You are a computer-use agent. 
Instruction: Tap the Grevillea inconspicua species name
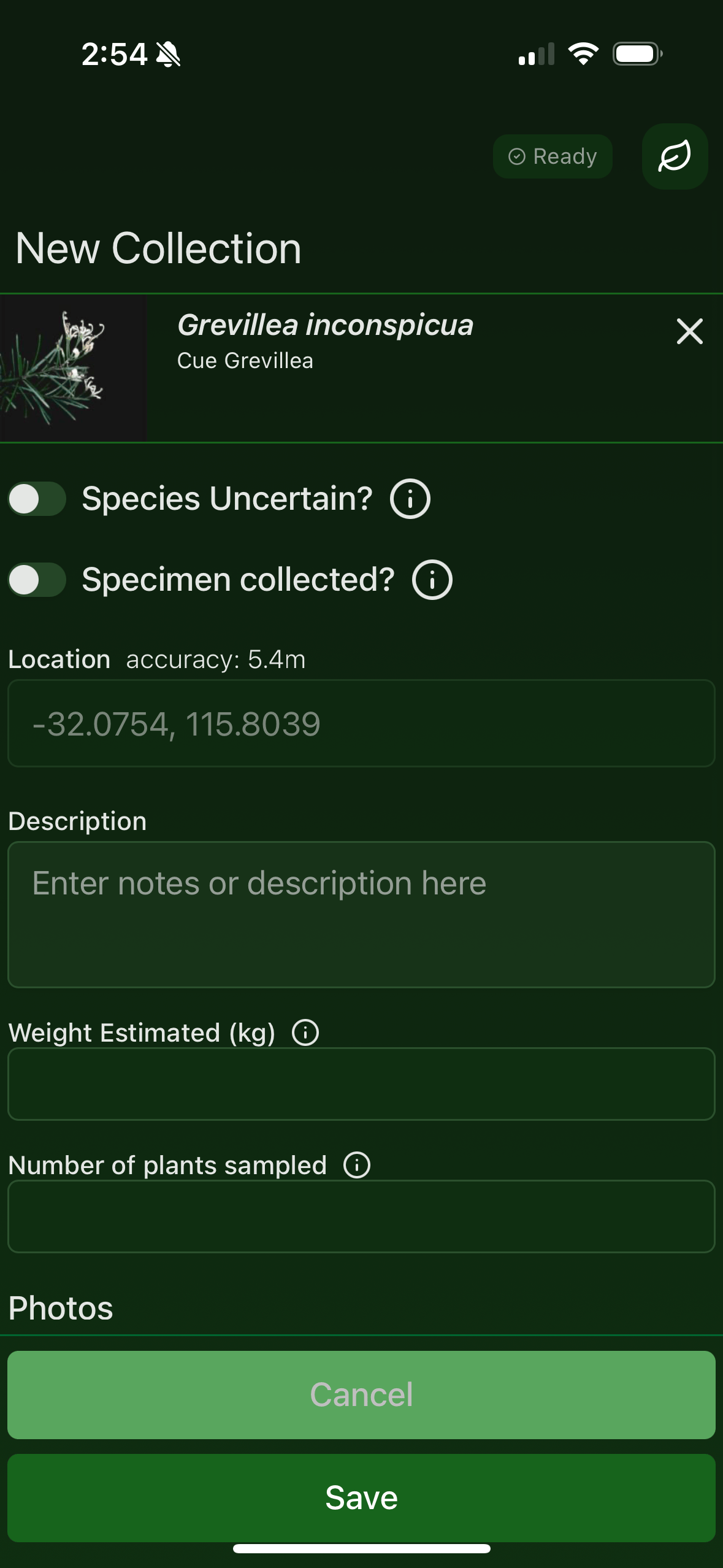click(325, 325)
